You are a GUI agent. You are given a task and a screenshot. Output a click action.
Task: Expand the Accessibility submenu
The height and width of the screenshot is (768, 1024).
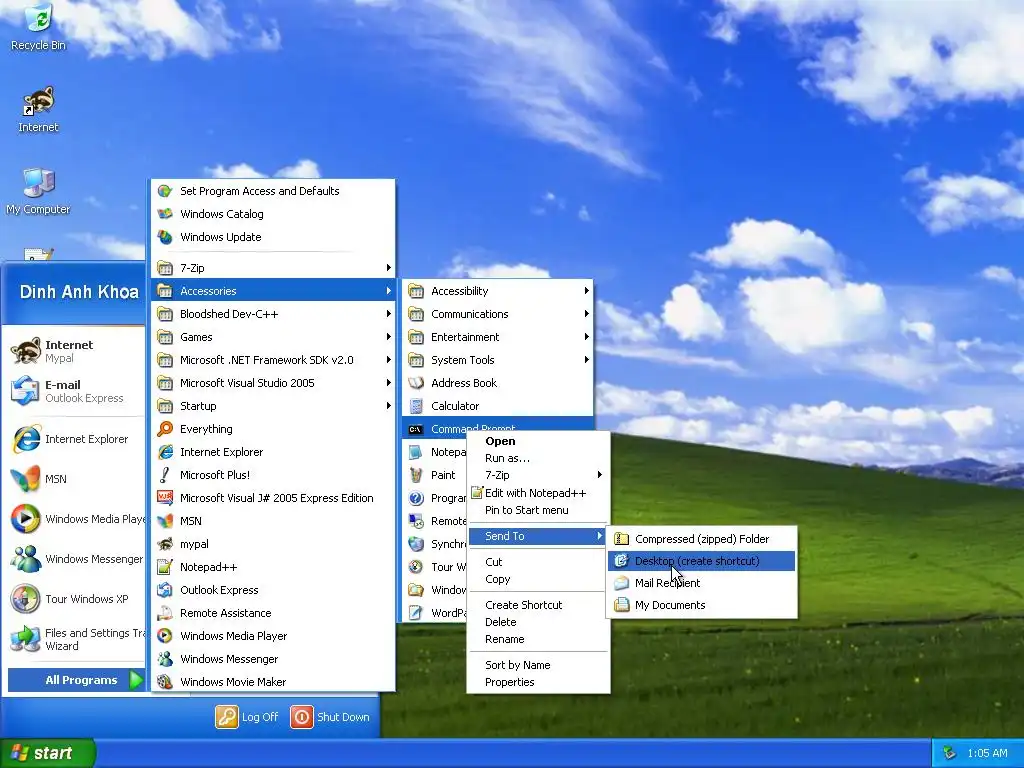(498, 291)
